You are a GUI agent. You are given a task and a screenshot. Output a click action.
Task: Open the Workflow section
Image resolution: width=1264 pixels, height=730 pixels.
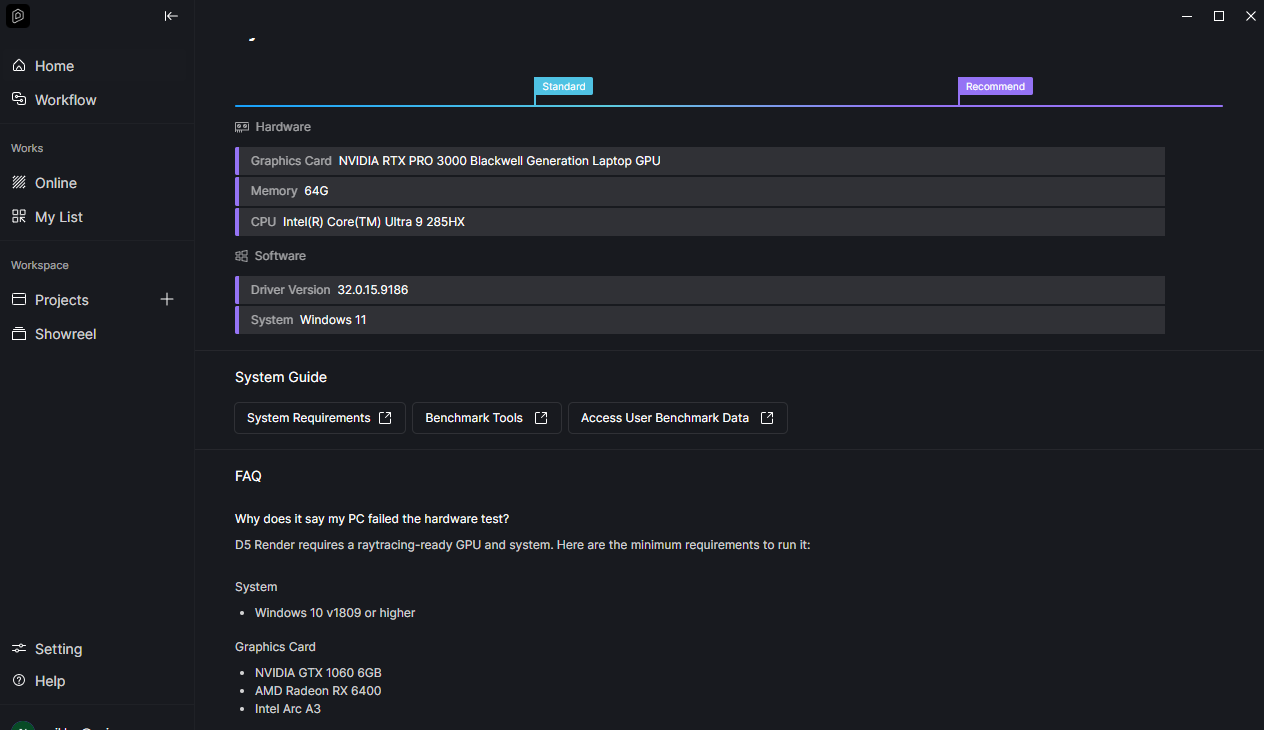pyautogui.click(x=65, y=100)
